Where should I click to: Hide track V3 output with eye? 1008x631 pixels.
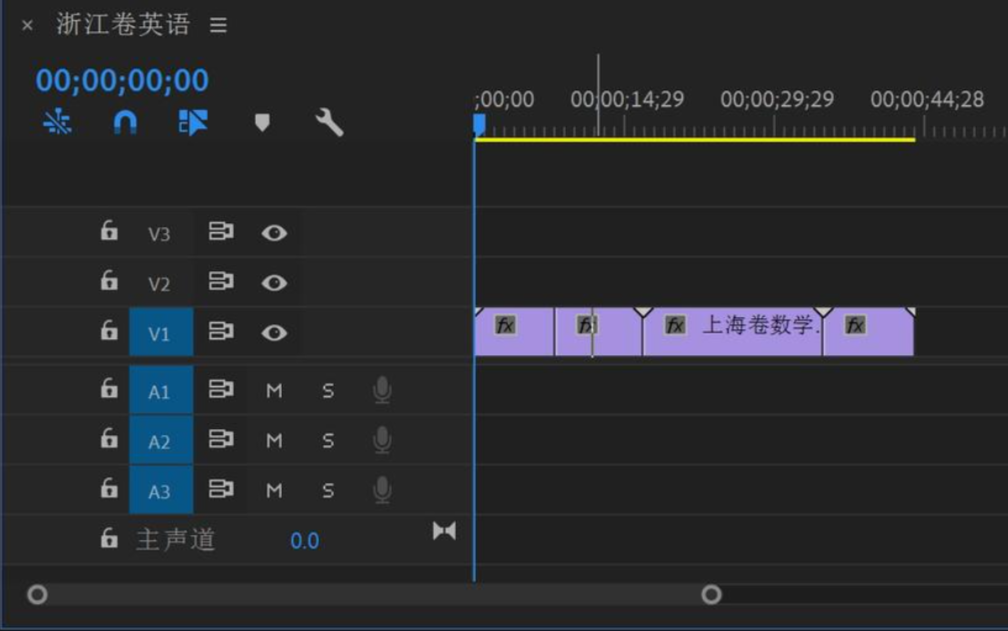[x=274, y=233]
